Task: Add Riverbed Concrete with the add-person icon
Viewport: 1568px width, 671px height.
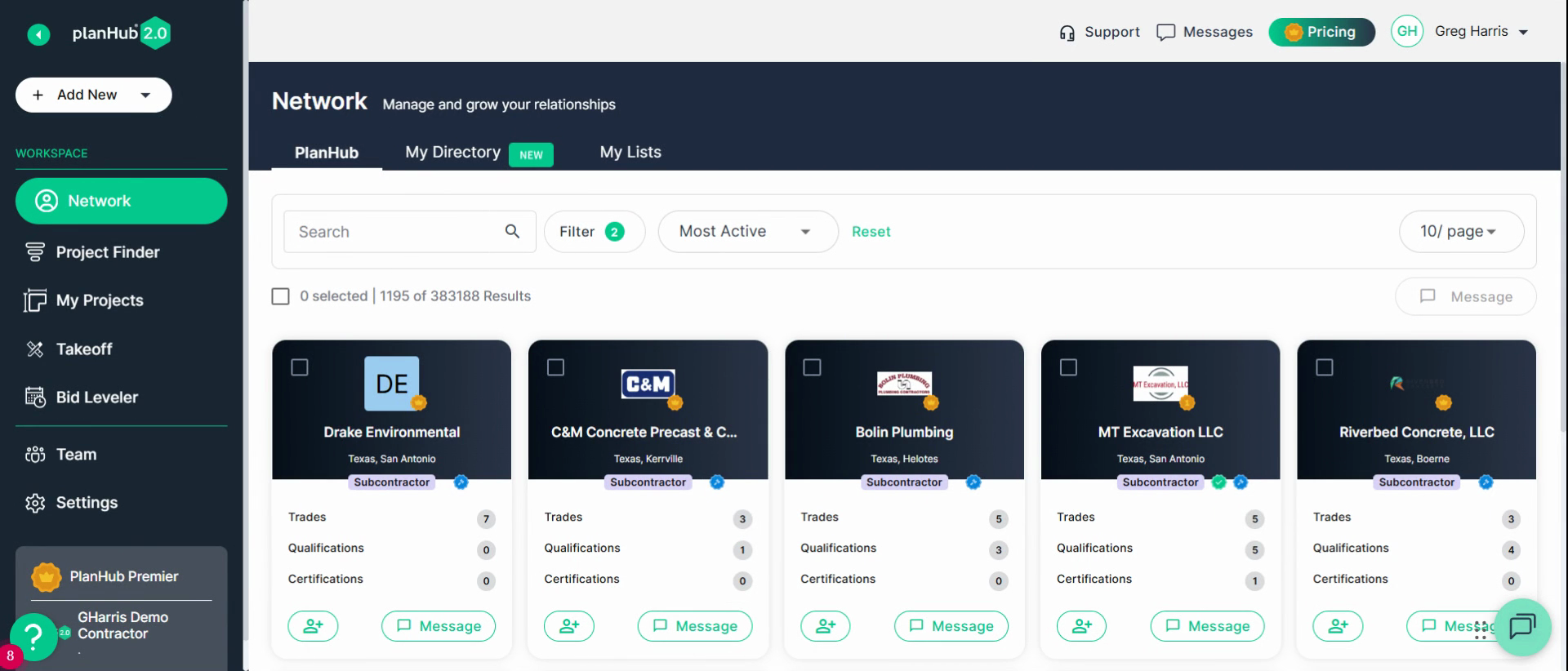Action: (x=1338, y=626)
